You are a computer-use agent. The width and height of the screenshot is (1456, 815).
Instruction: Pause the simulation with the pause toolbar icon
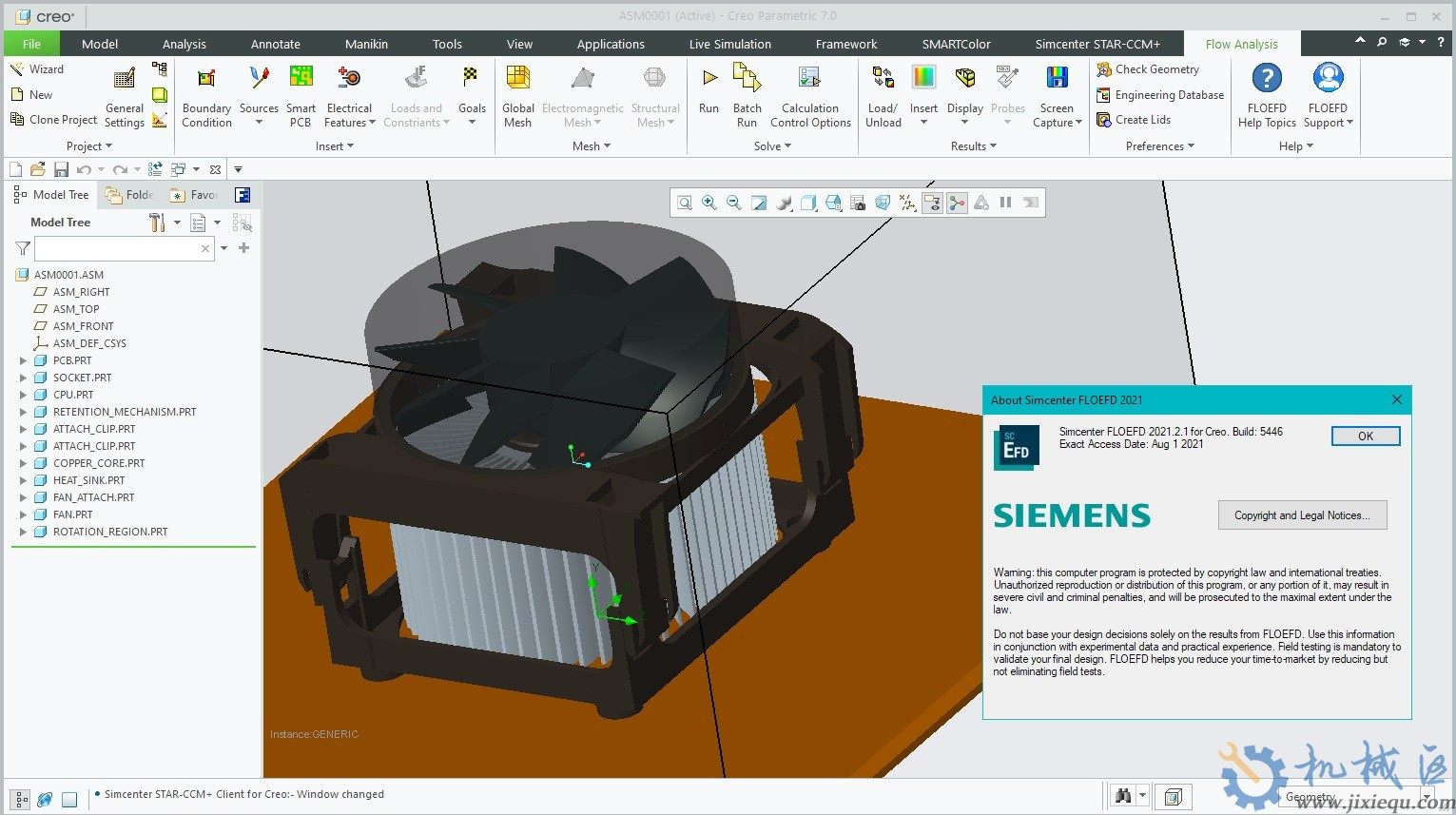tap(1005, 202)
